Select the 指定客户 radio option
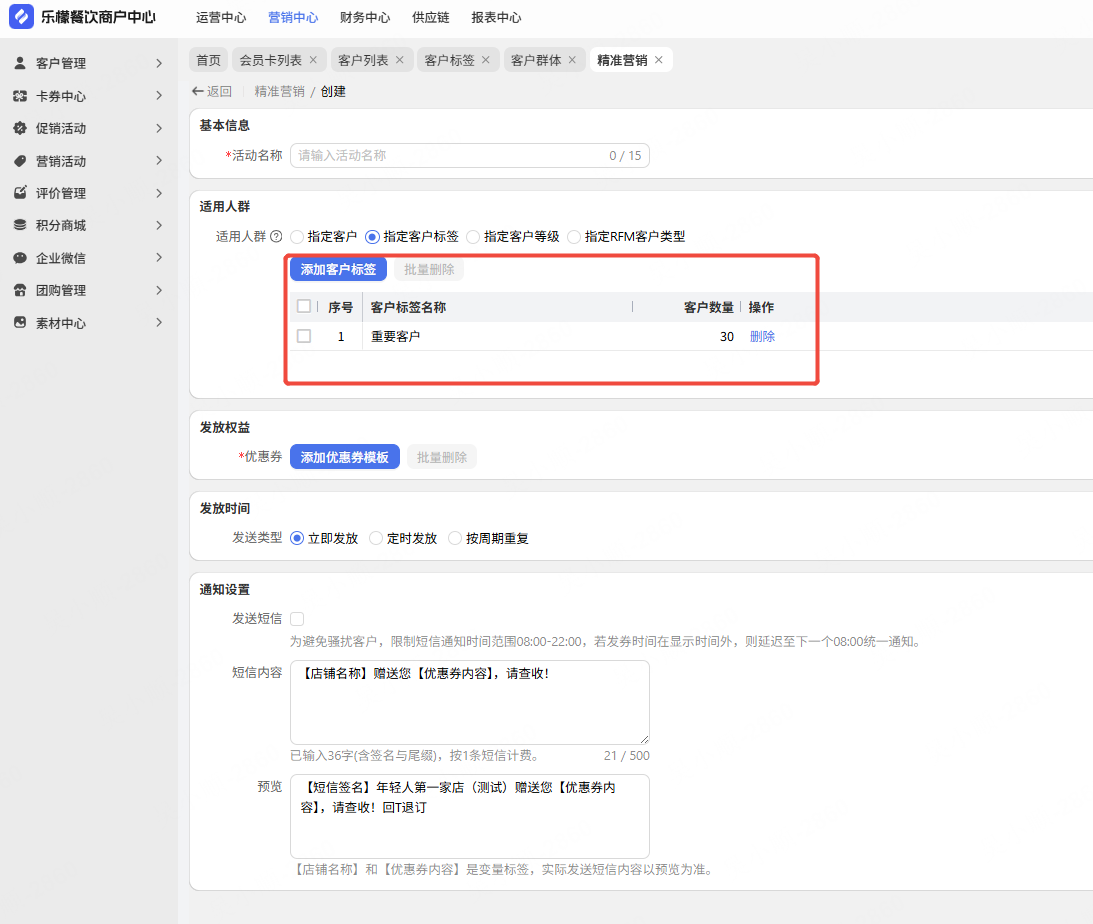1093x924 pixels. pyautogui.click(x=297, y=237)
